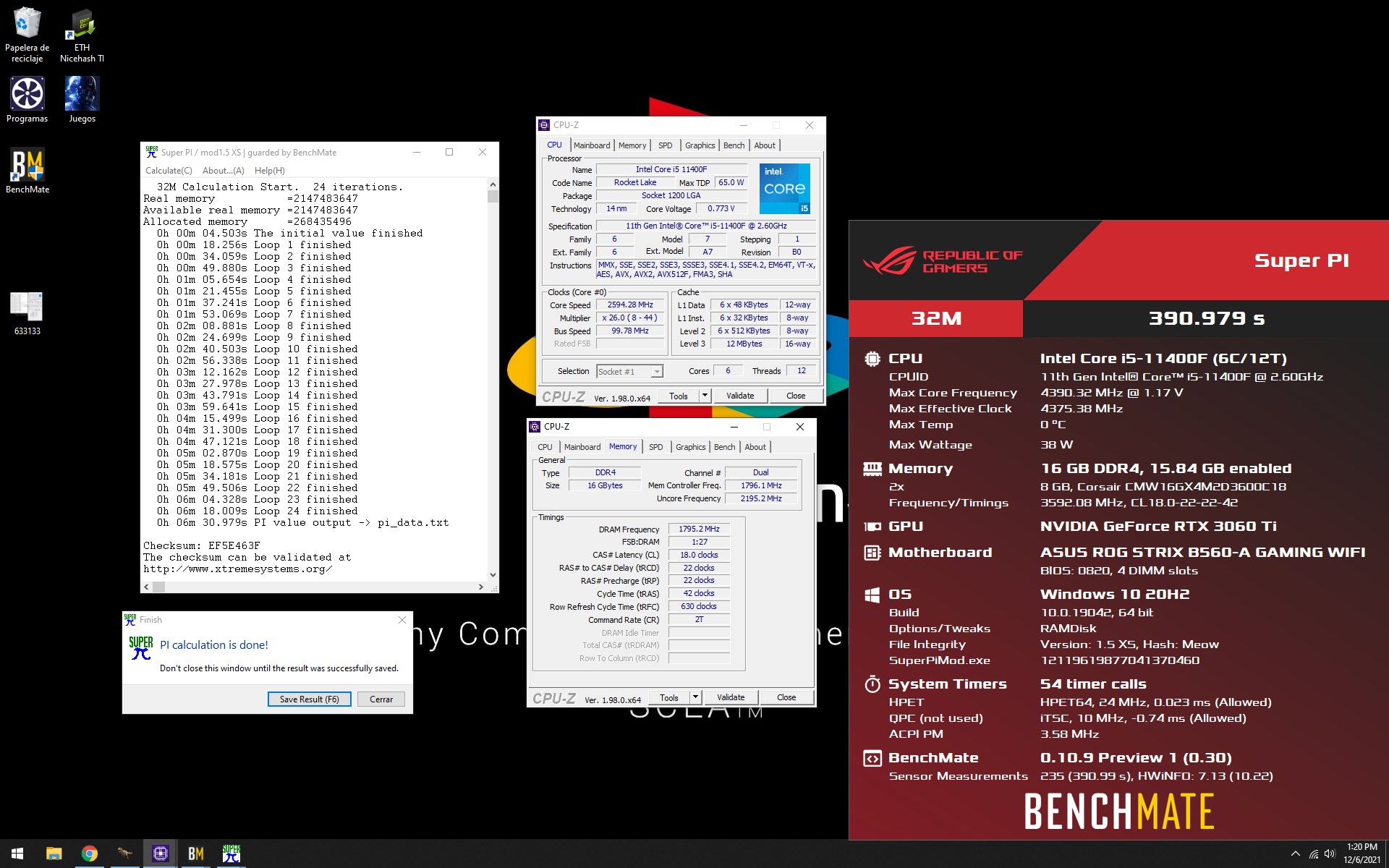Click the Tools button in upper CPU-Z
The width and height of the screenshot is (1389, 868).
click(679, 396)
